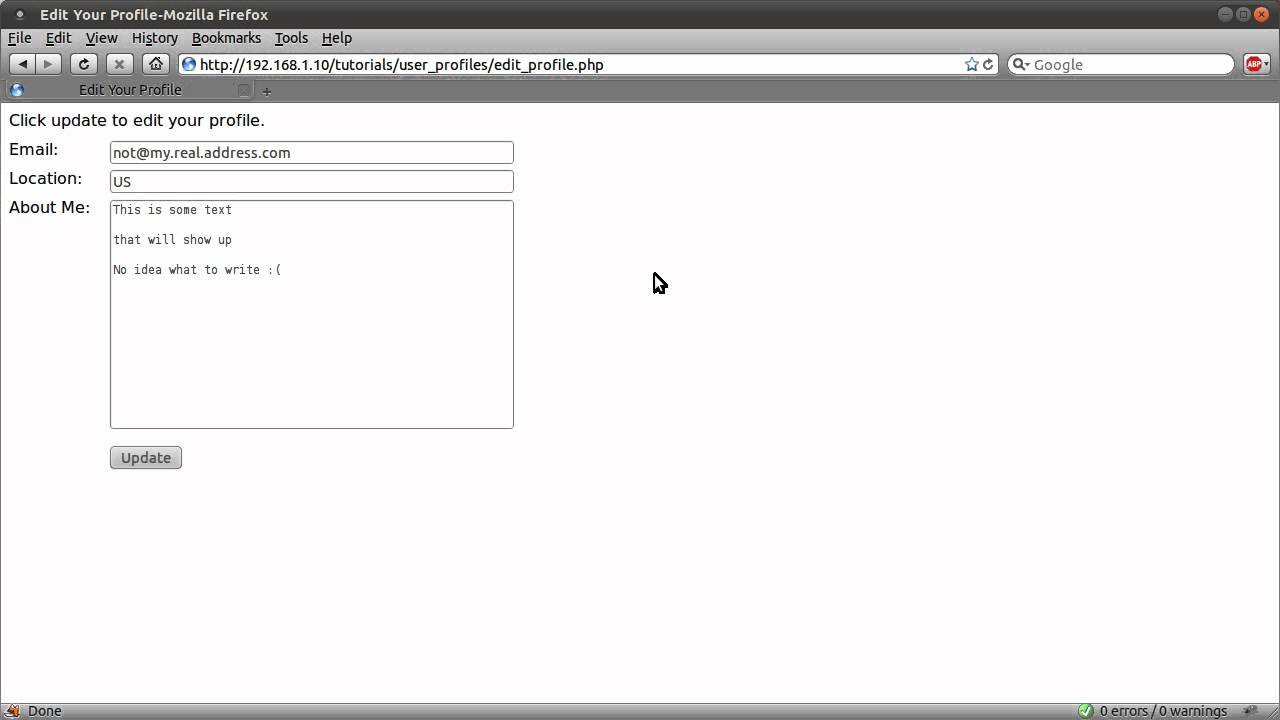Click the URL address text in the location bar
Image resolution: width=1280 pixels, height=720 pixels.
point(401,64)
